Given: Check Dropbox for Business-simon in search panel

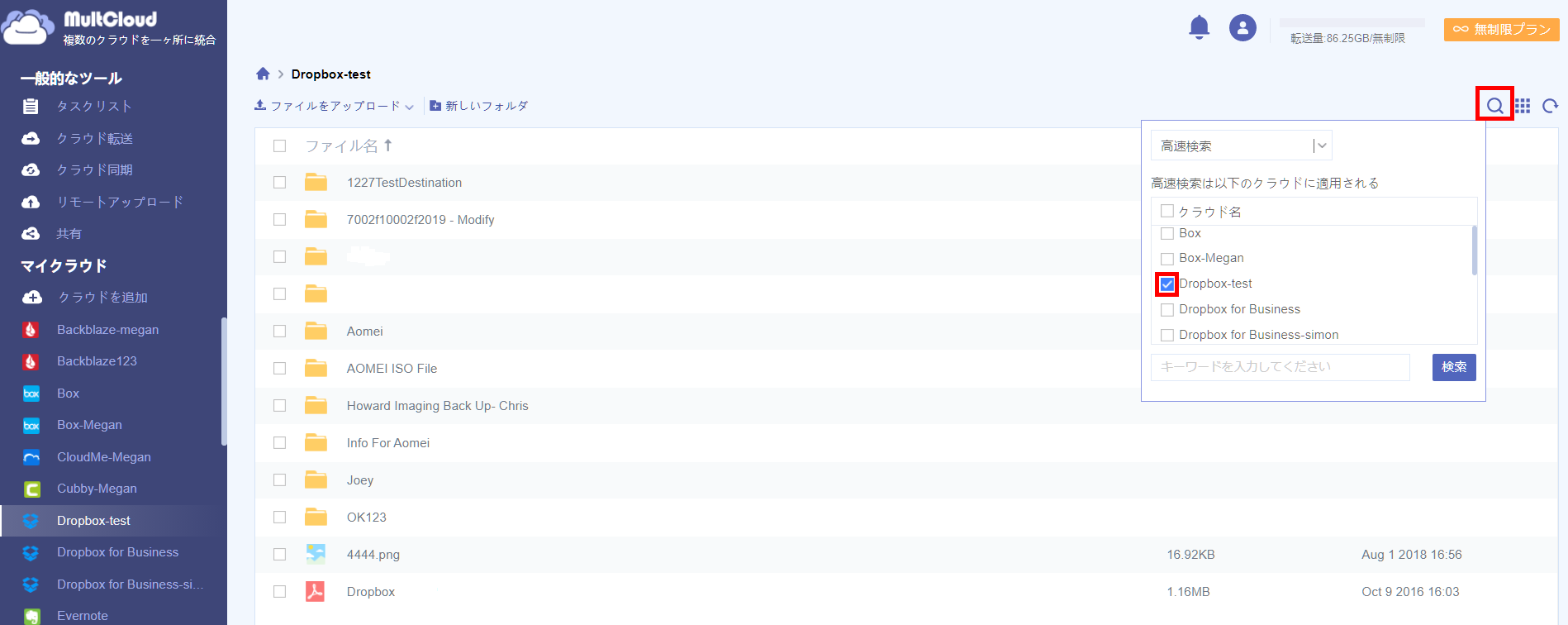Looking at the screenshot, I should coord(1167,335).
